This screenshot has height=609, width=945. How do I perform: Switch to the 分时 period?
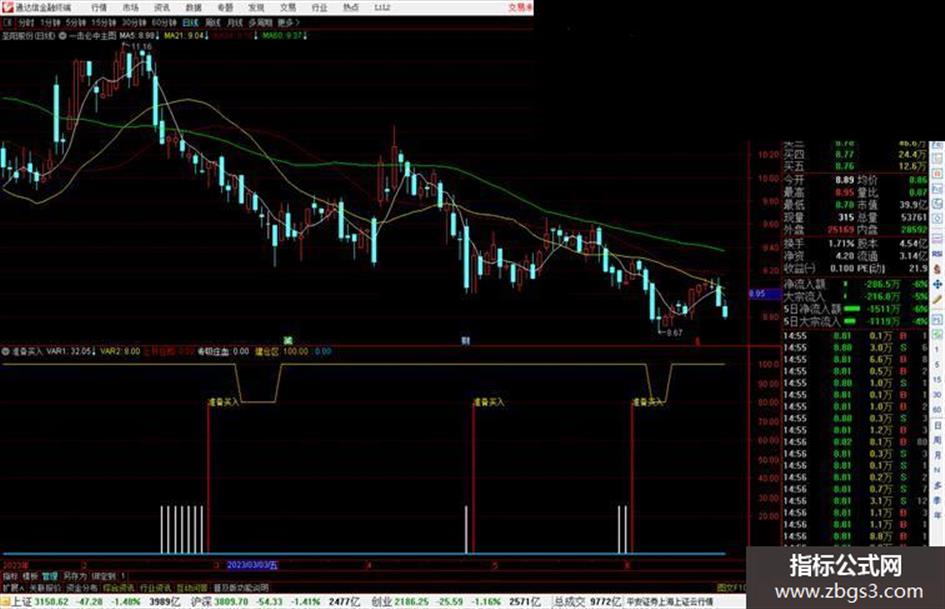click(26, 23)
